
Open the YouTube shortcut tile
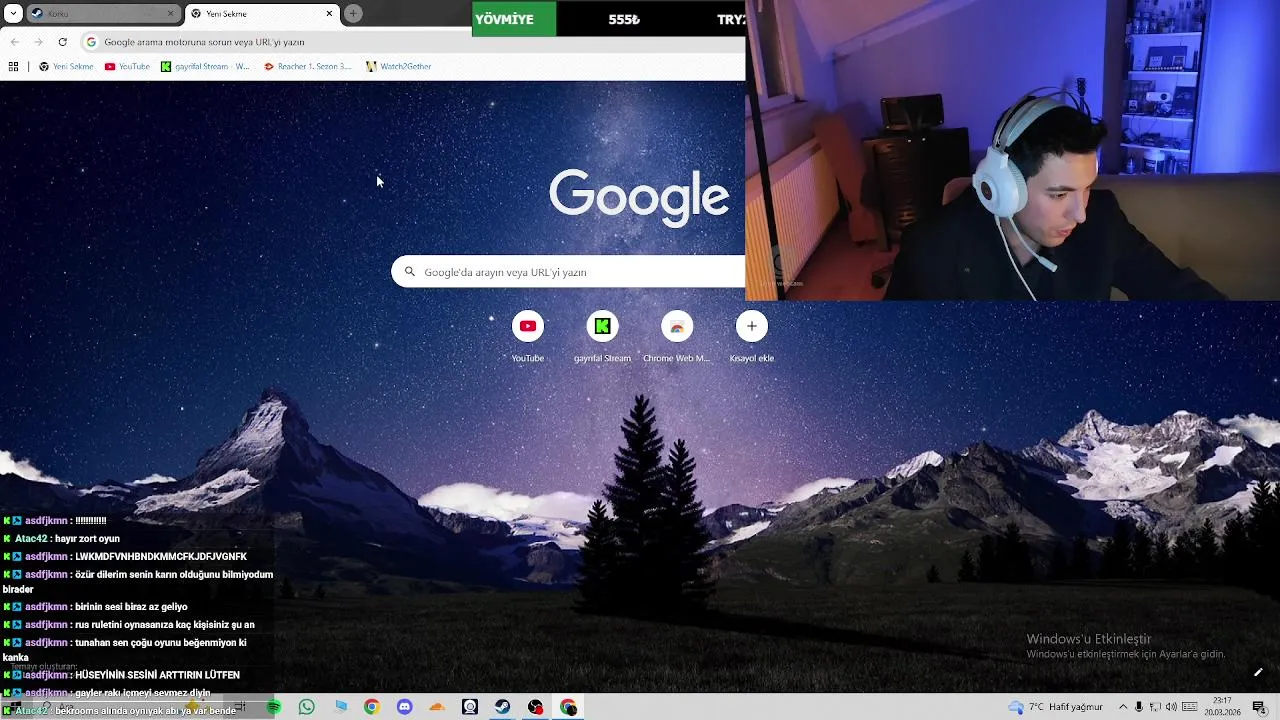click(x=528, y=337)
